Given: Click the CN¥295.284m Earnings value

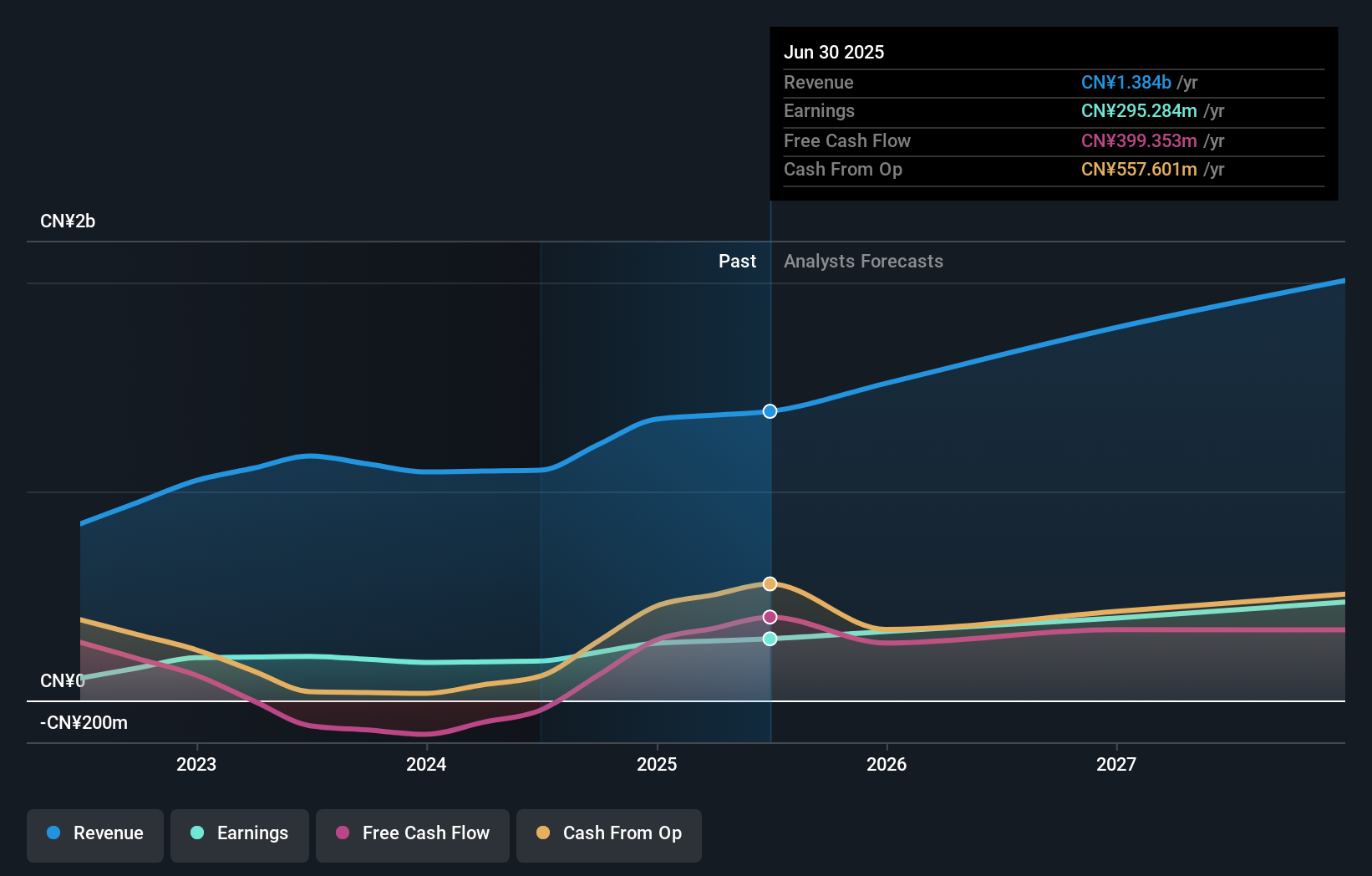Looking at the screenshot, I should tap(1137, 110).
